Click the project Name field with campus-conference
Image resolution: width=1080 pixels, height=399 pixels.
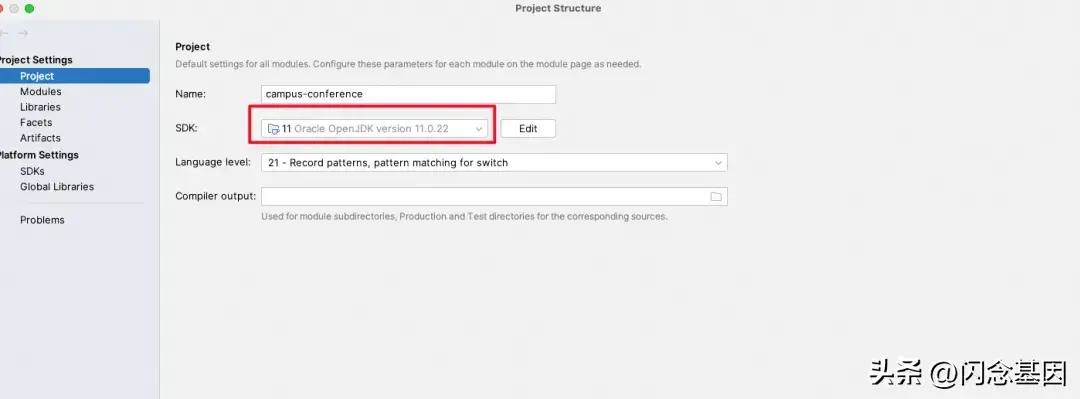tap(408, 94)
